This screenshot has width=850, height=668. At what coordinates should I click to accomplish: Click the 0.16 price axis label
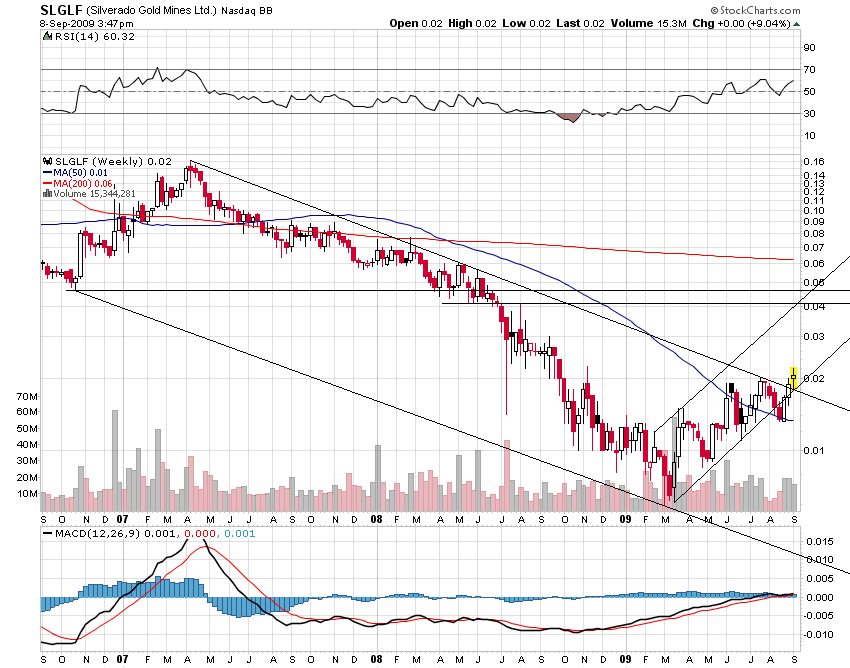point(814,162)
